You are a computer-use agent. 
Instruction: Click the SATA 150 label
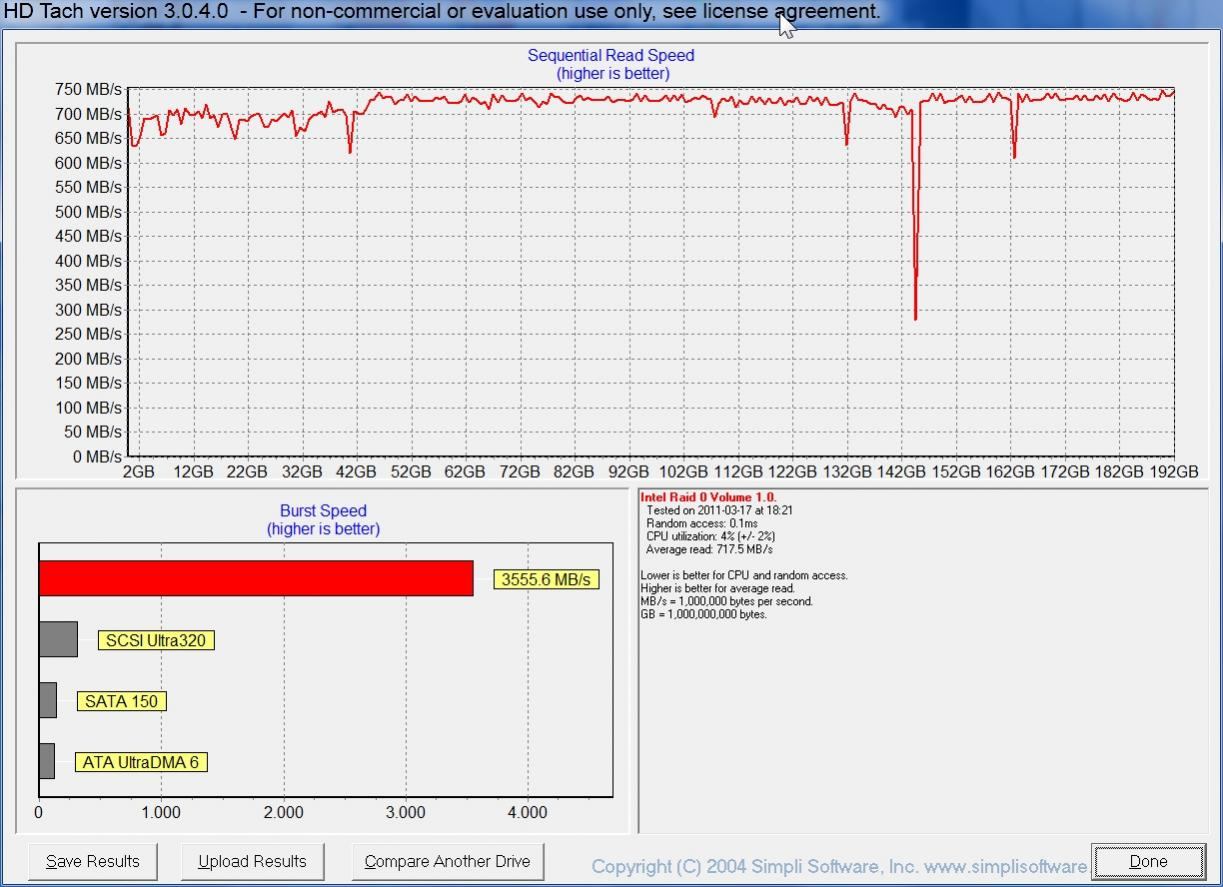pyautogui.click(x=121, y=701)
